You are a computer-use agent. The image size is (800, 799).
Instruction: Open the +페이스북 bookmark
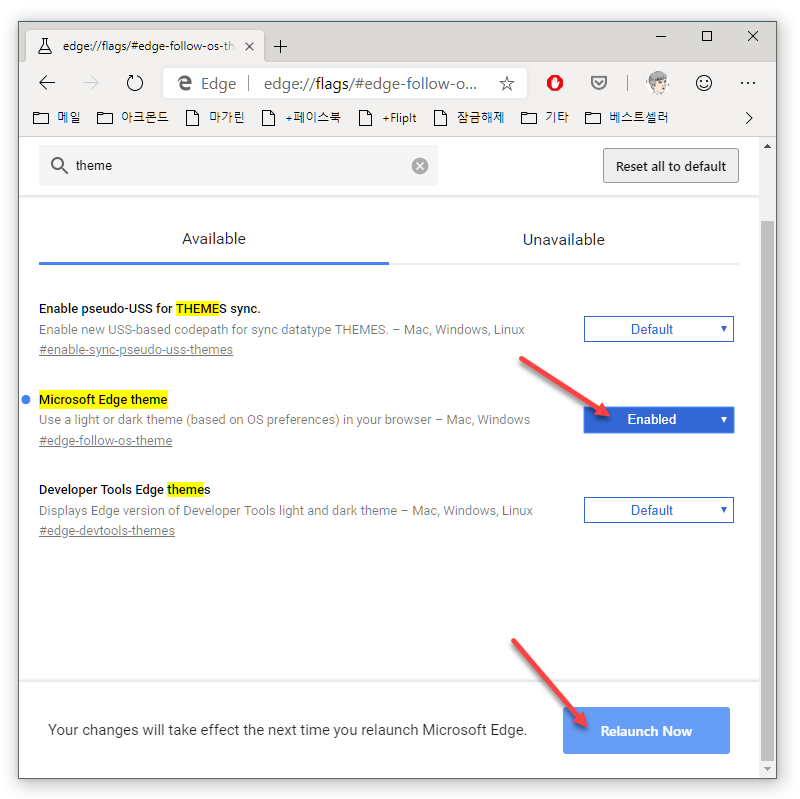click(301, 118)
